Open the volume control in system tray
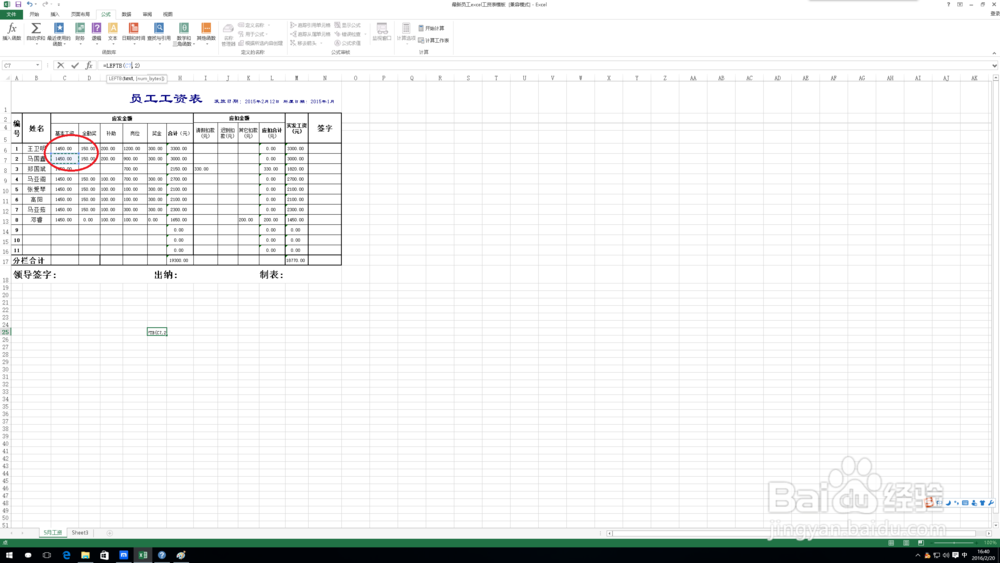Viewport: 1000px width, 563px height. 946,555
